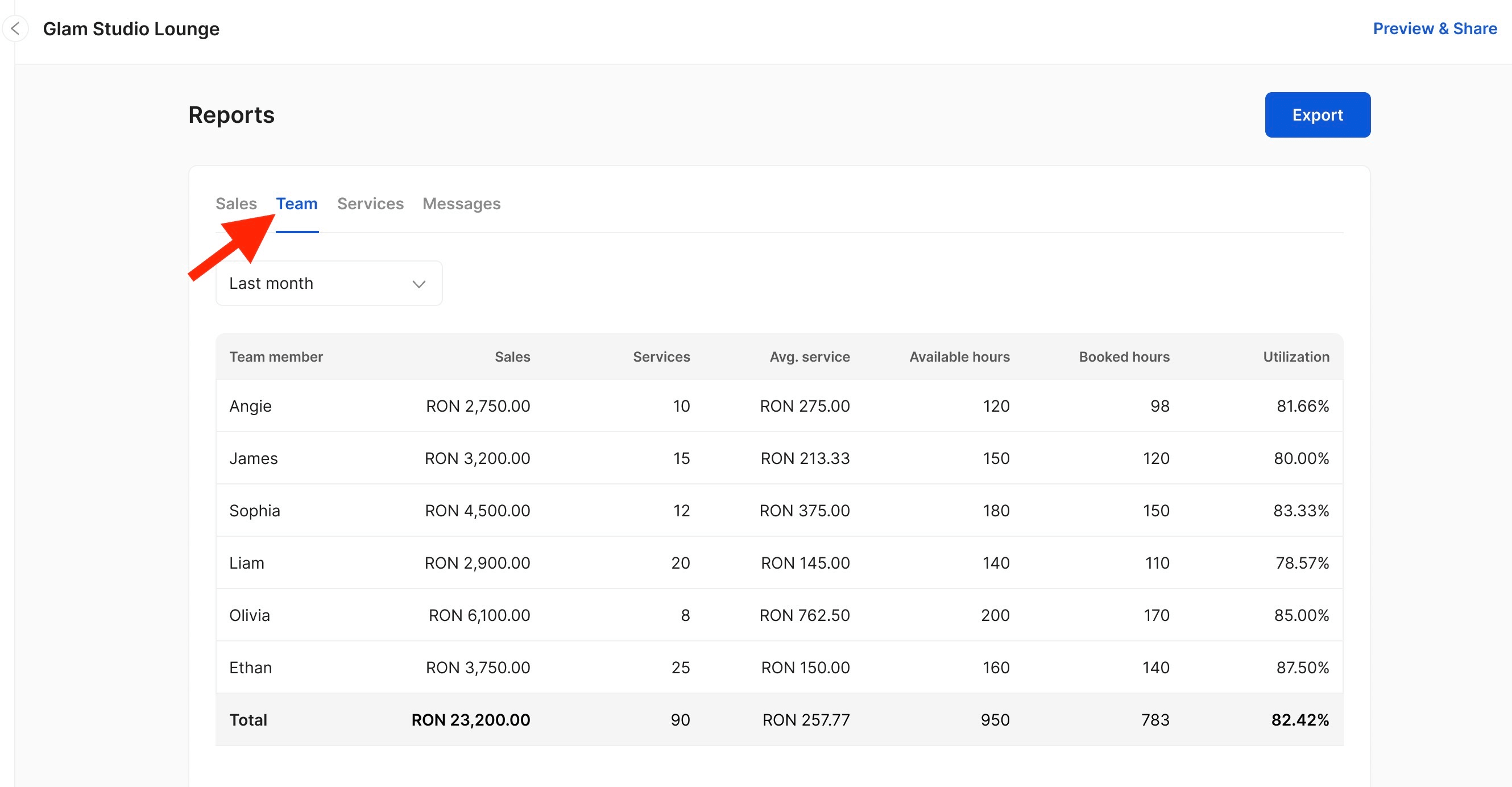Image resolution: width=1512 pixels, height=787 pixels.
Task: Click the Utilization column header
Action: pyautogui.click(x=1295, y=357)
